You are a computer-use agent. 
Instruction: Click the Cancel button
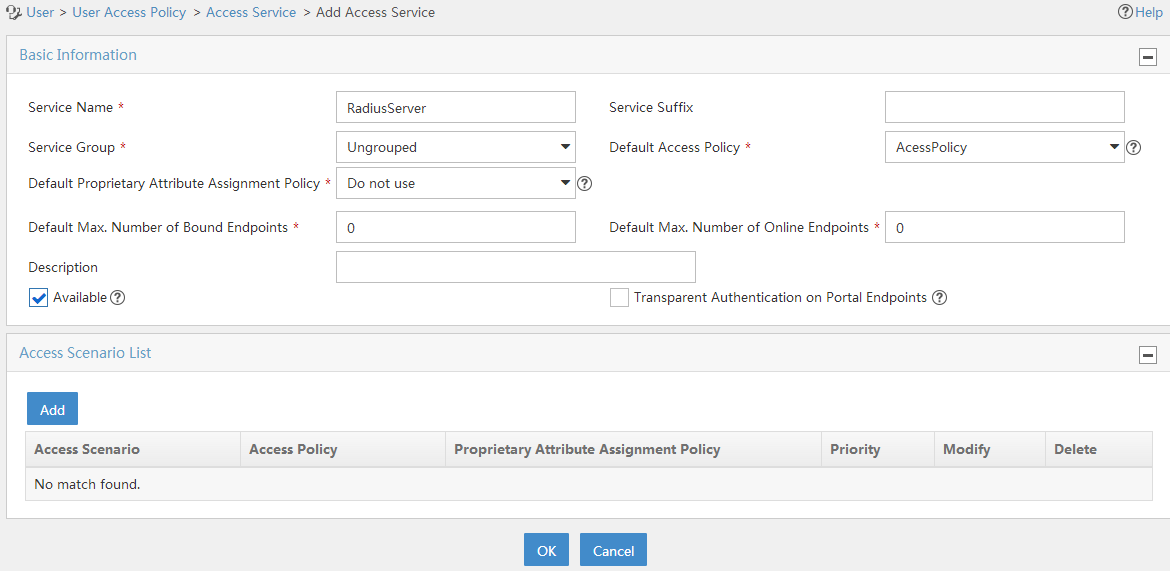[613, 550]
